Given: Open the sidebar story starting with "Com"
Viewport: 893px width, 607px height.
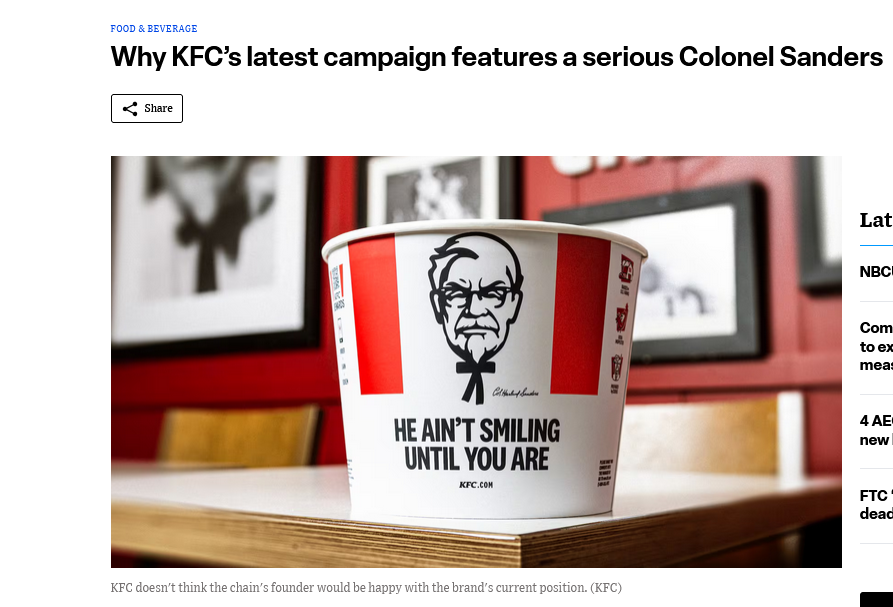Looking at the screenshot, I should (876, 346).
